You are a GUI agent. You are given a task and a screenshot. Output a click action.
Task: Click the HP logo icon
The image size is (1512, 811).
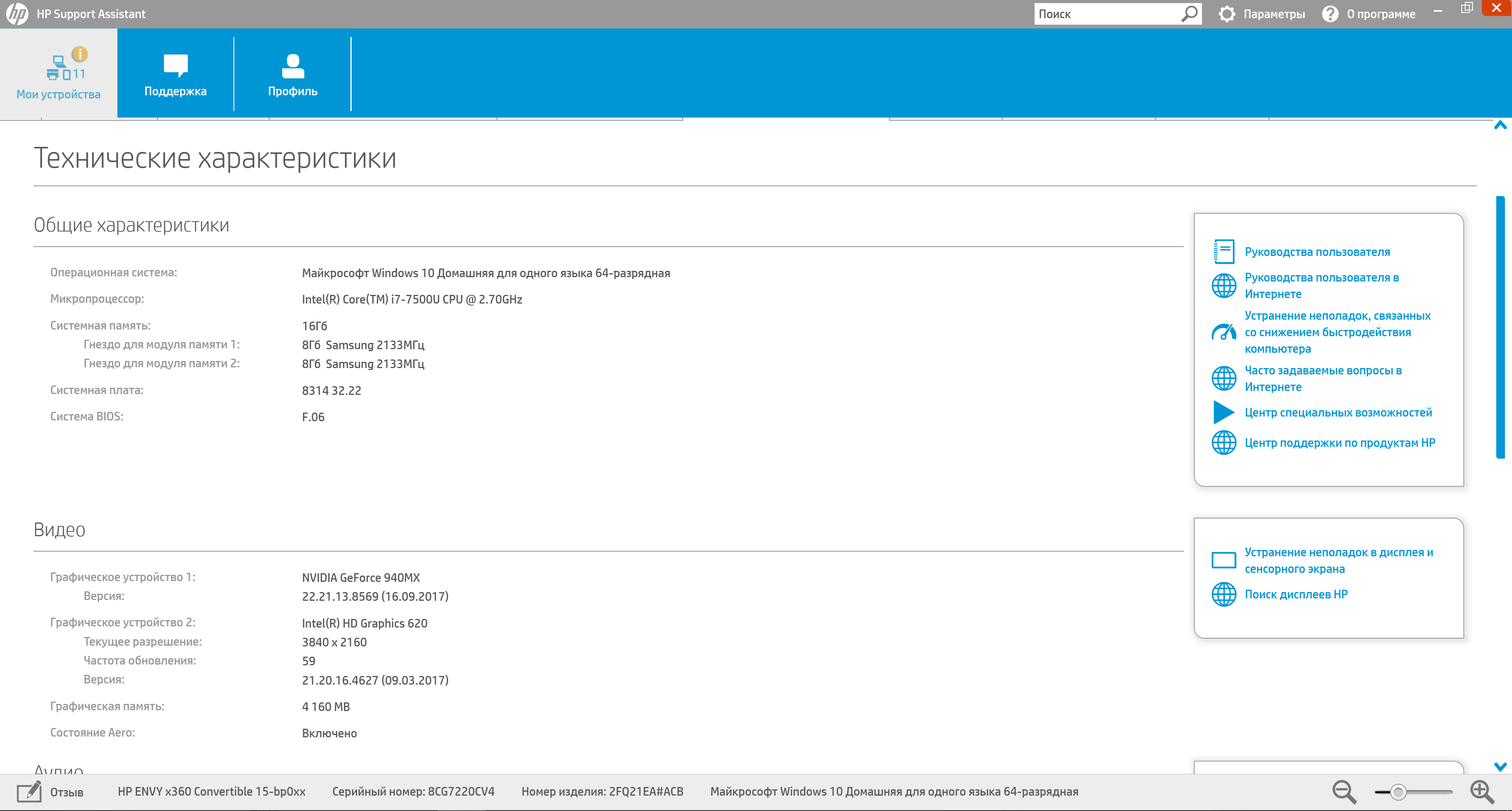(17, 14)
